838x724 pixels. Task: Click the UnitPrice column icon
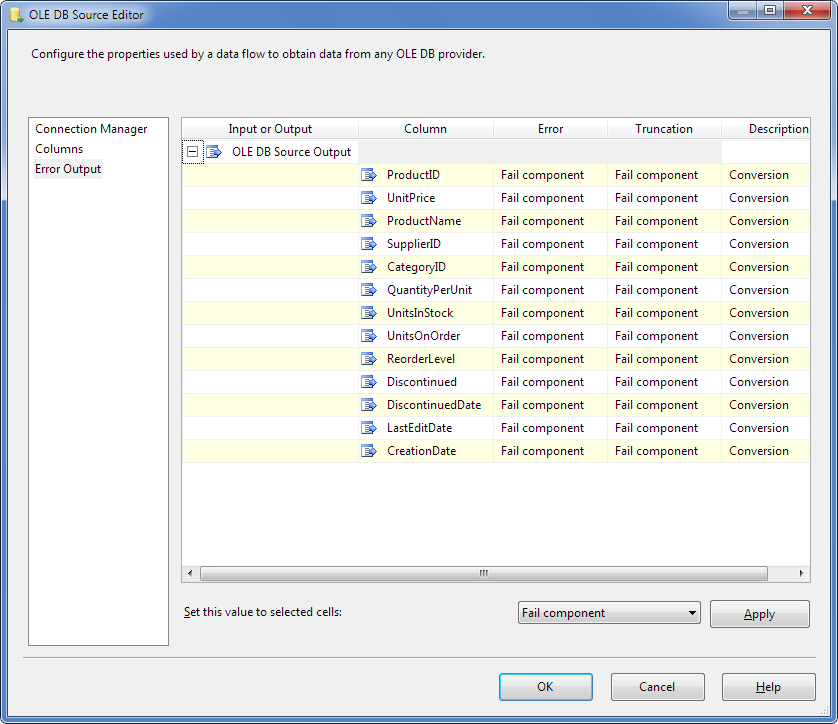pos(368,198)
